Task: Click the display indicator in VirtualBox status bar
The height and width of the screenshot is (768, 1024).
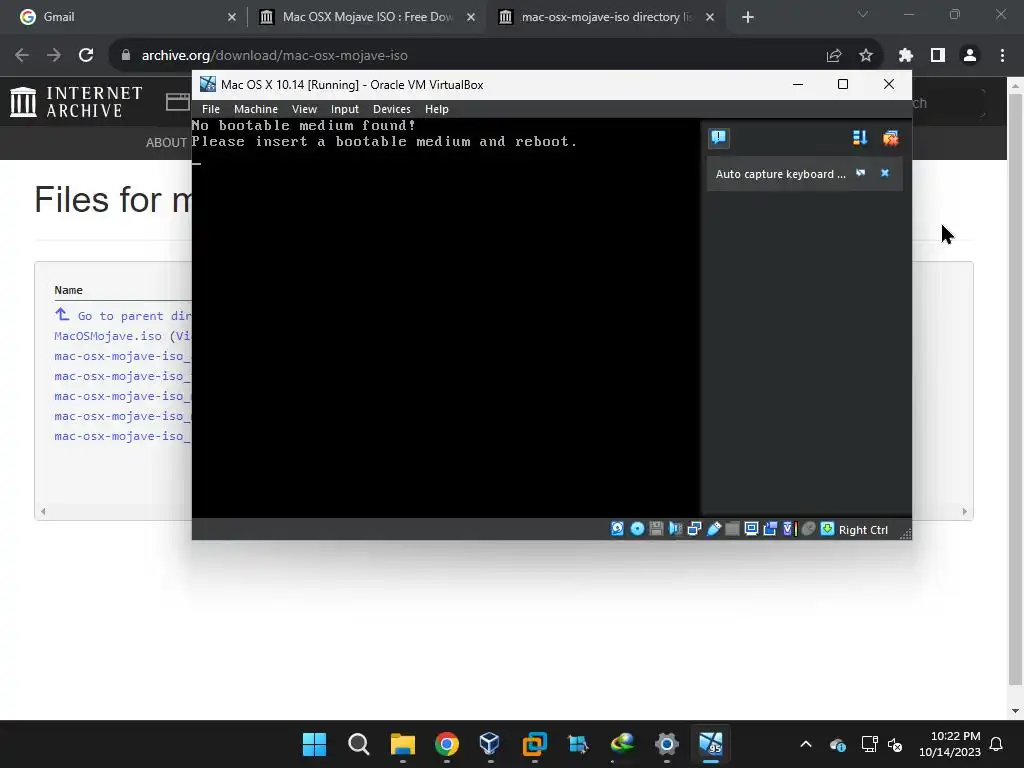Action: (x=751, y=529)
